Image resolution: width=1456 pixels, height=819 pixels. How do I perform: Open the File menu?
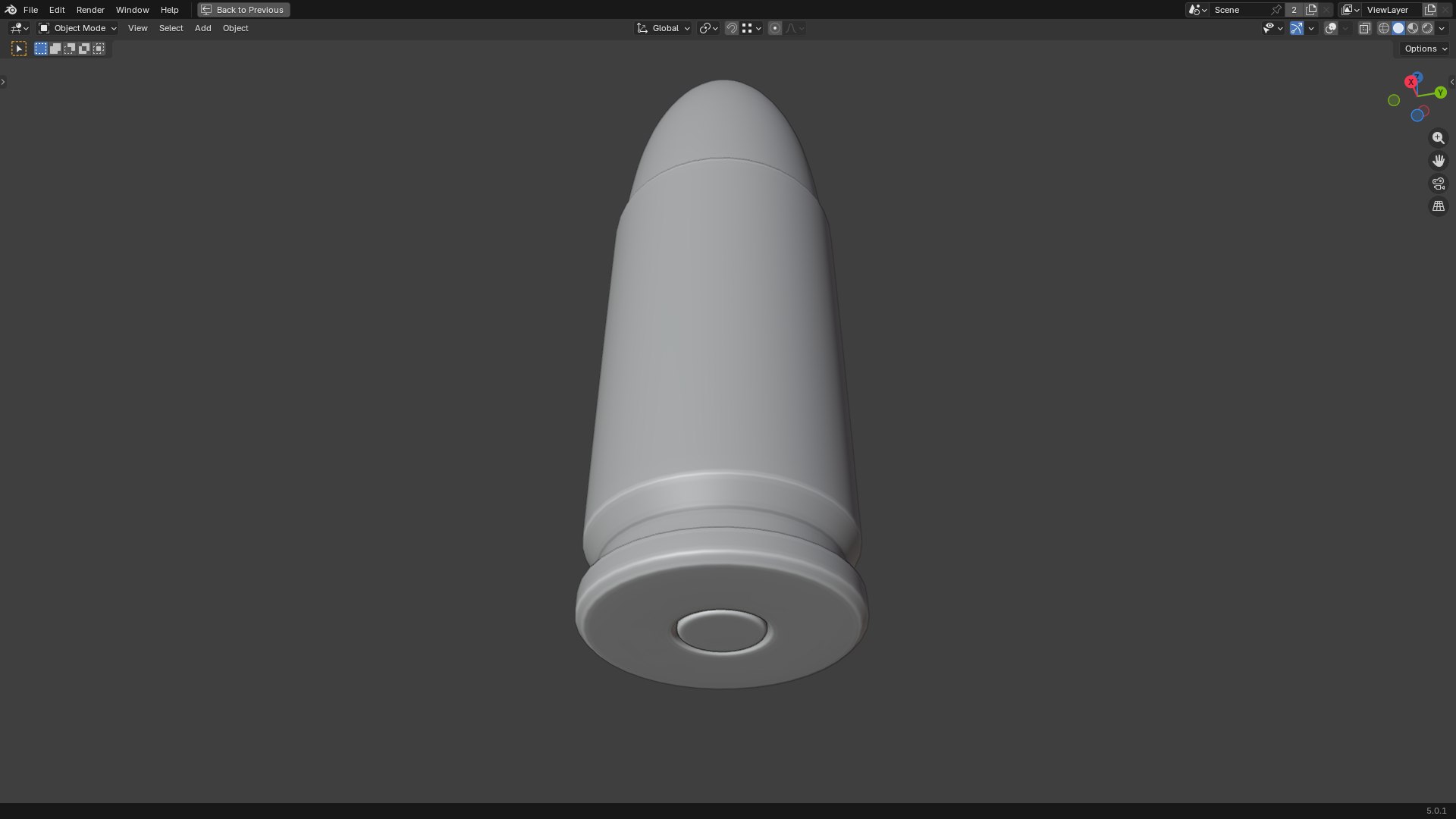click(x=30, y=10)
